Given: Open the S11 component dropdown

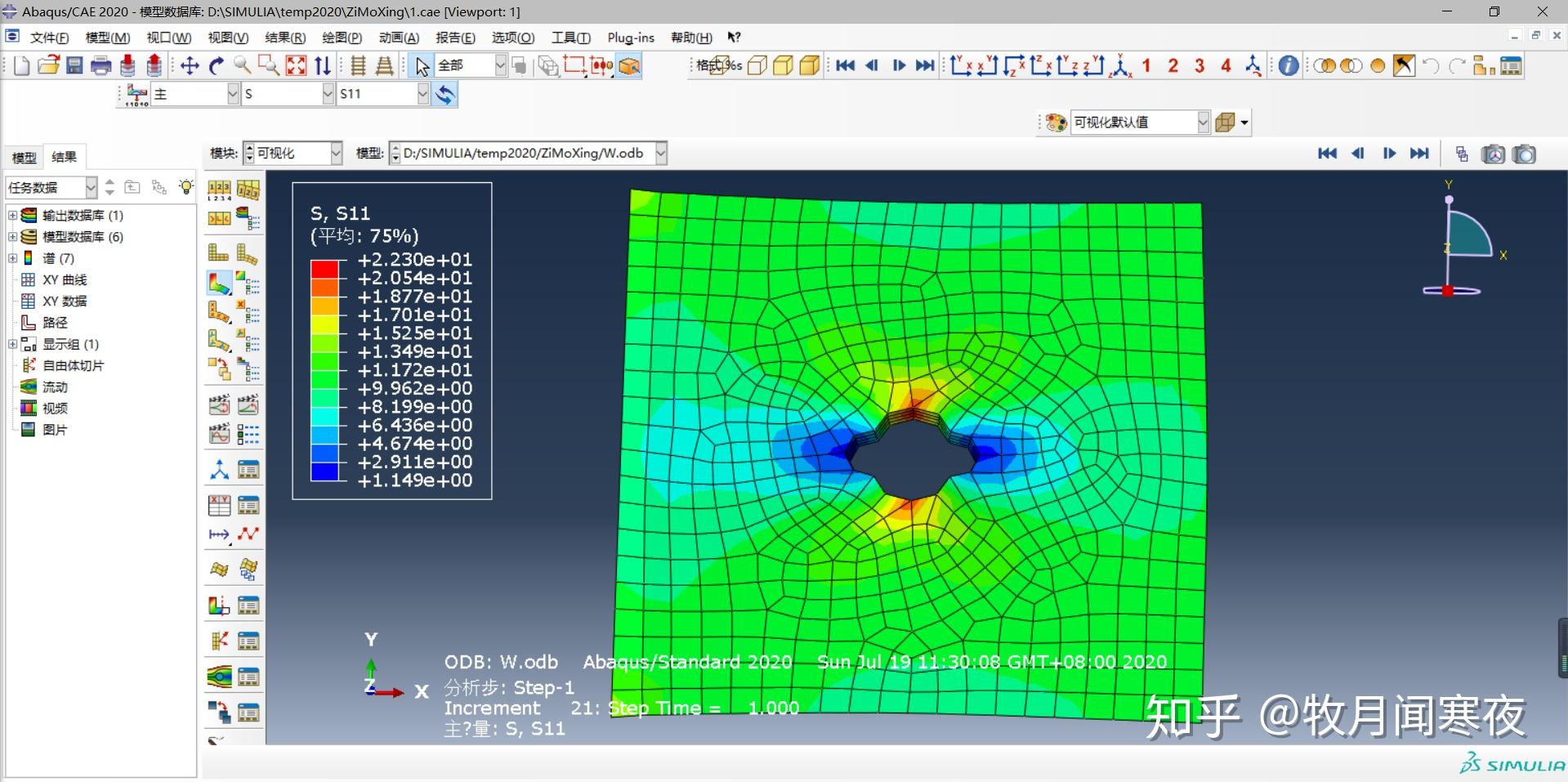Looking at the screenshot, I should click(x=422, y=94).
